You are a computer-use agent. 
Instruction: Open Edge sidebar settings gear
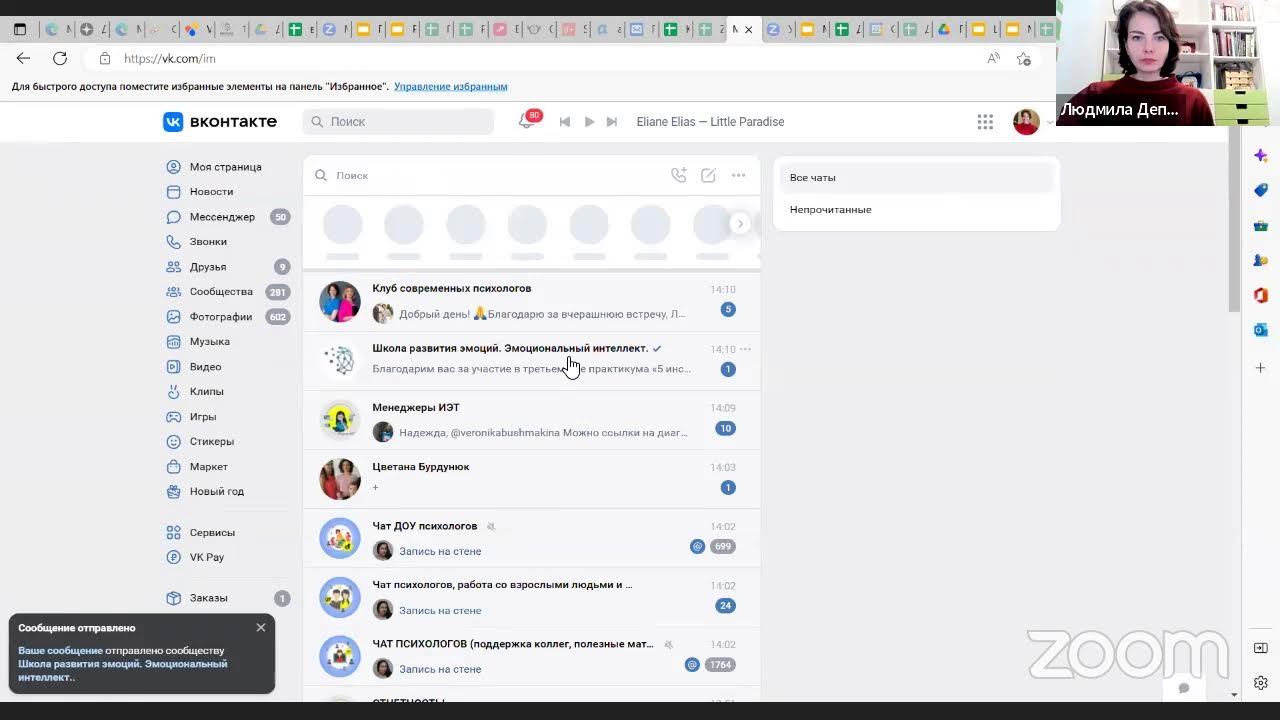tap(1261, 684)
